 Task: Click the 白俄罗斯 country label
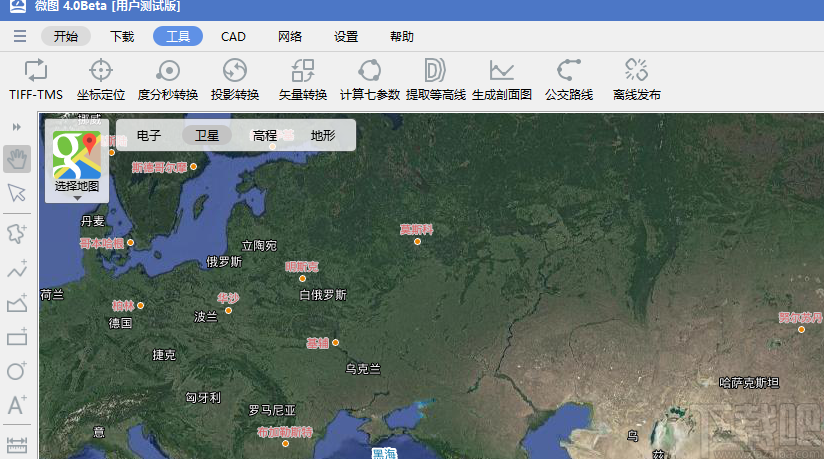coord(323,295)
